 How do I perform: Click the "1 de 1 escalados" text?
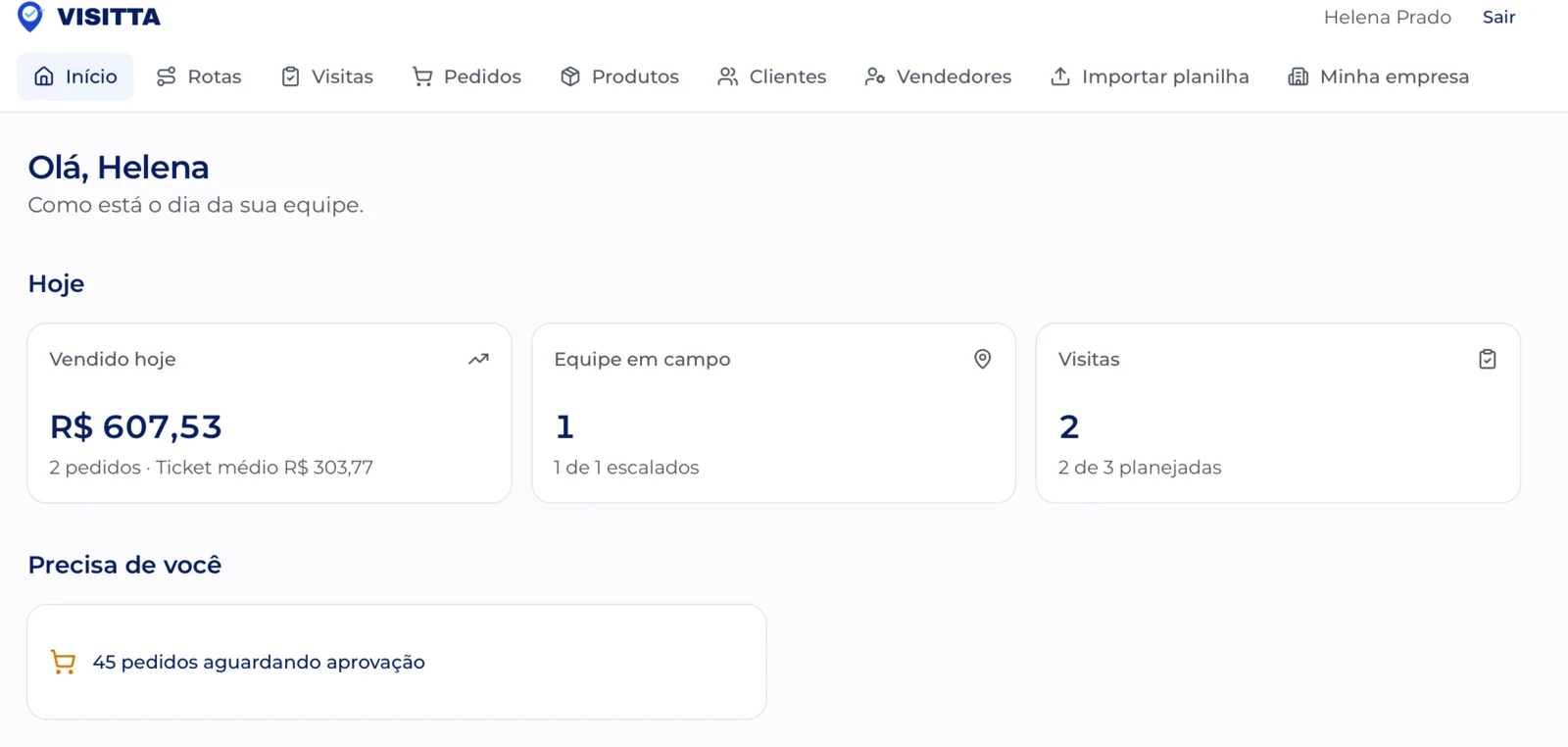(x=626, y=468)
